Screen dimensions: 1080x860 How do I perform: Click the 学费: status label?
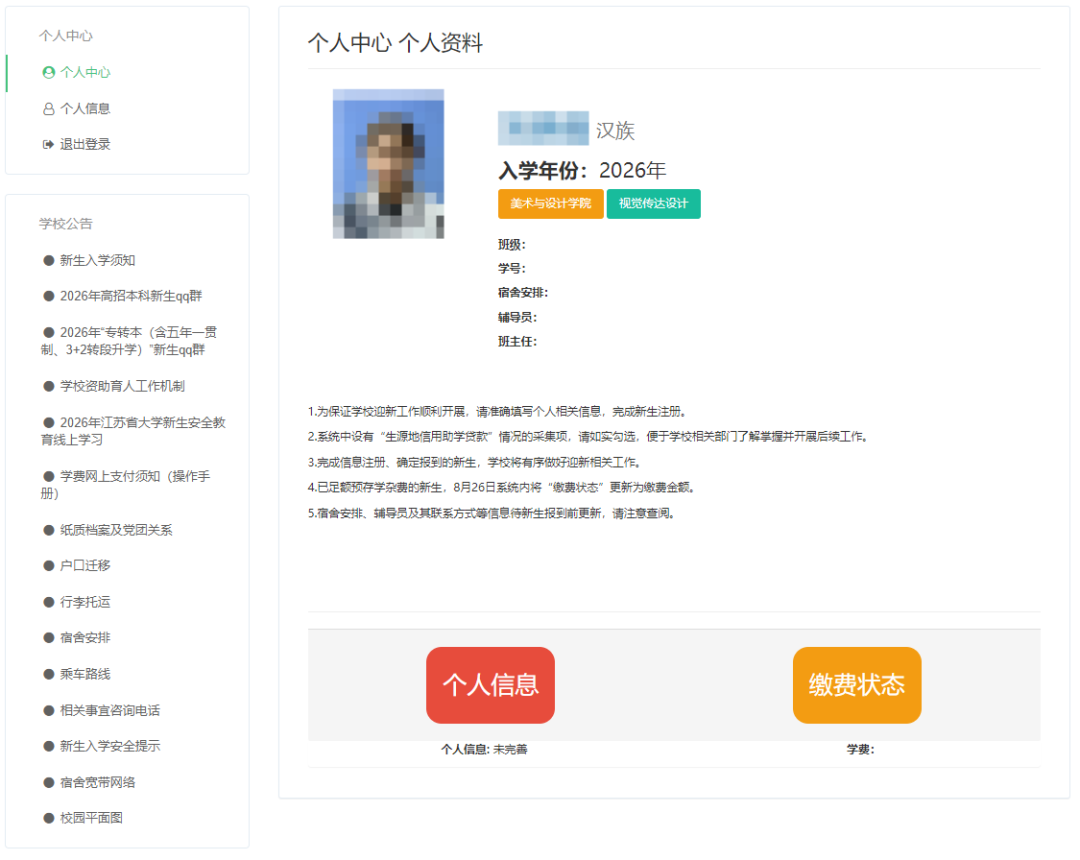point(860,749)
